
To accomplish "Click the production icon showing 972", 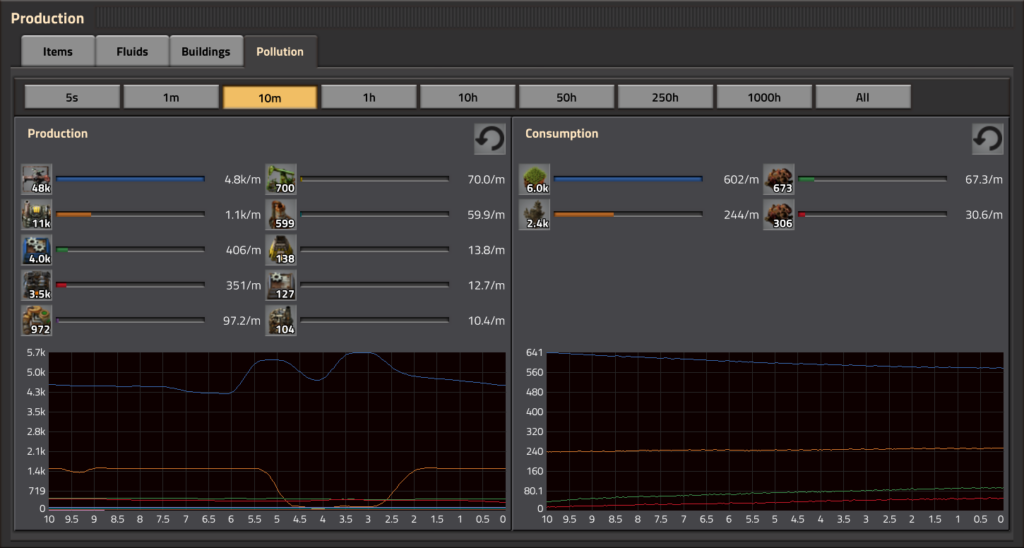I will click(37, 321).
